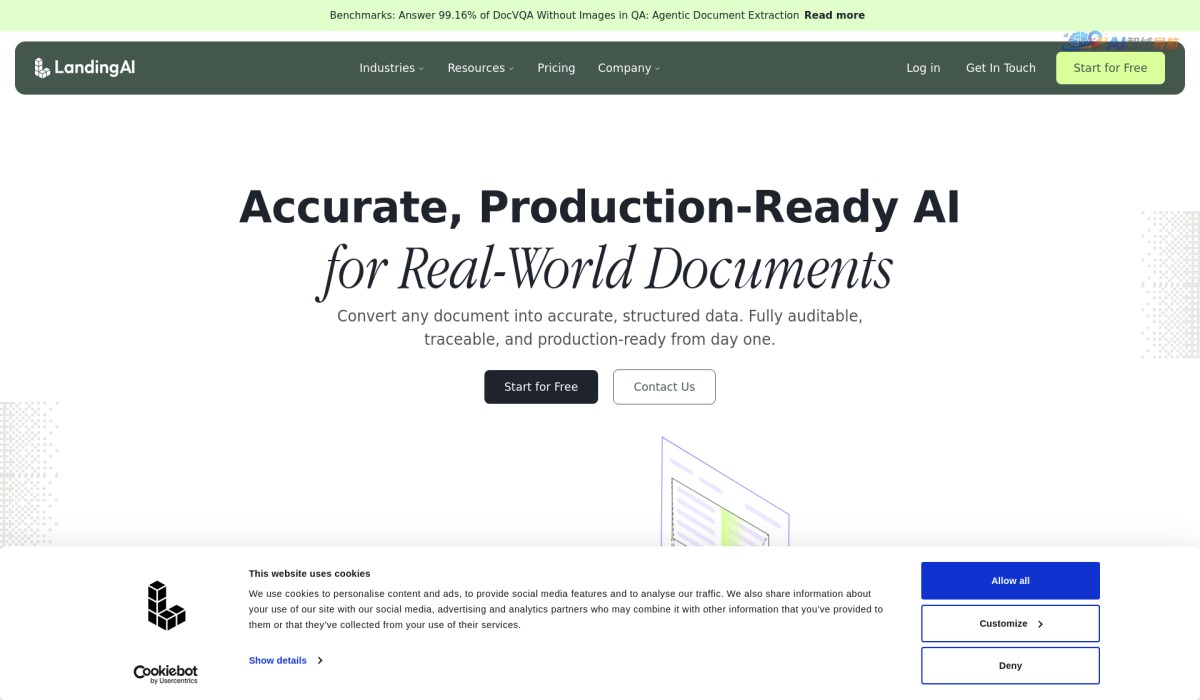The image size is (1200, 700).
Task: Select Log in from the navbar
Action: pos(923,68)
